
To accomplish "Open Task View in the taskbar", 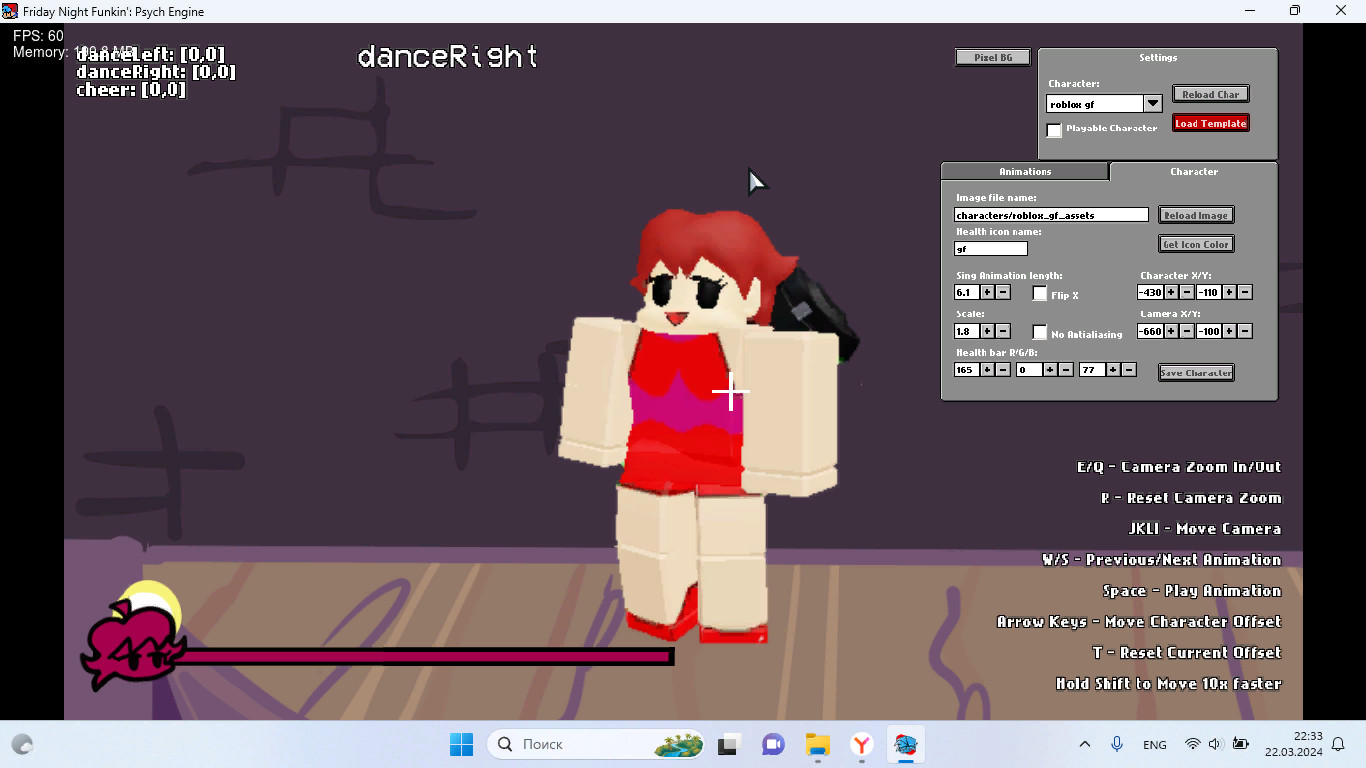I will click(x=729, y=744).
